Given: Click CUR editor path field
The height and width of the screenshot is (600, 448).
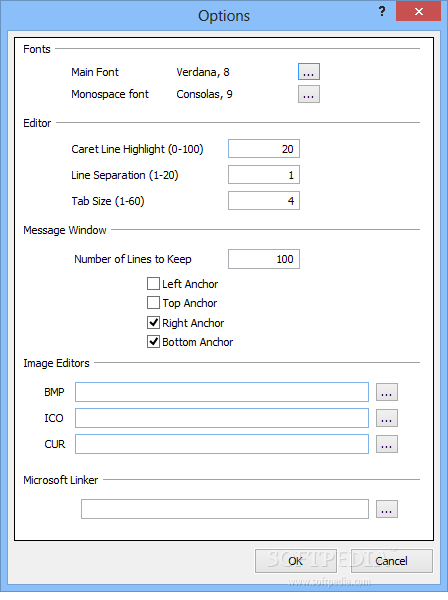Looking at the screenshot, I should coord(222,444).
